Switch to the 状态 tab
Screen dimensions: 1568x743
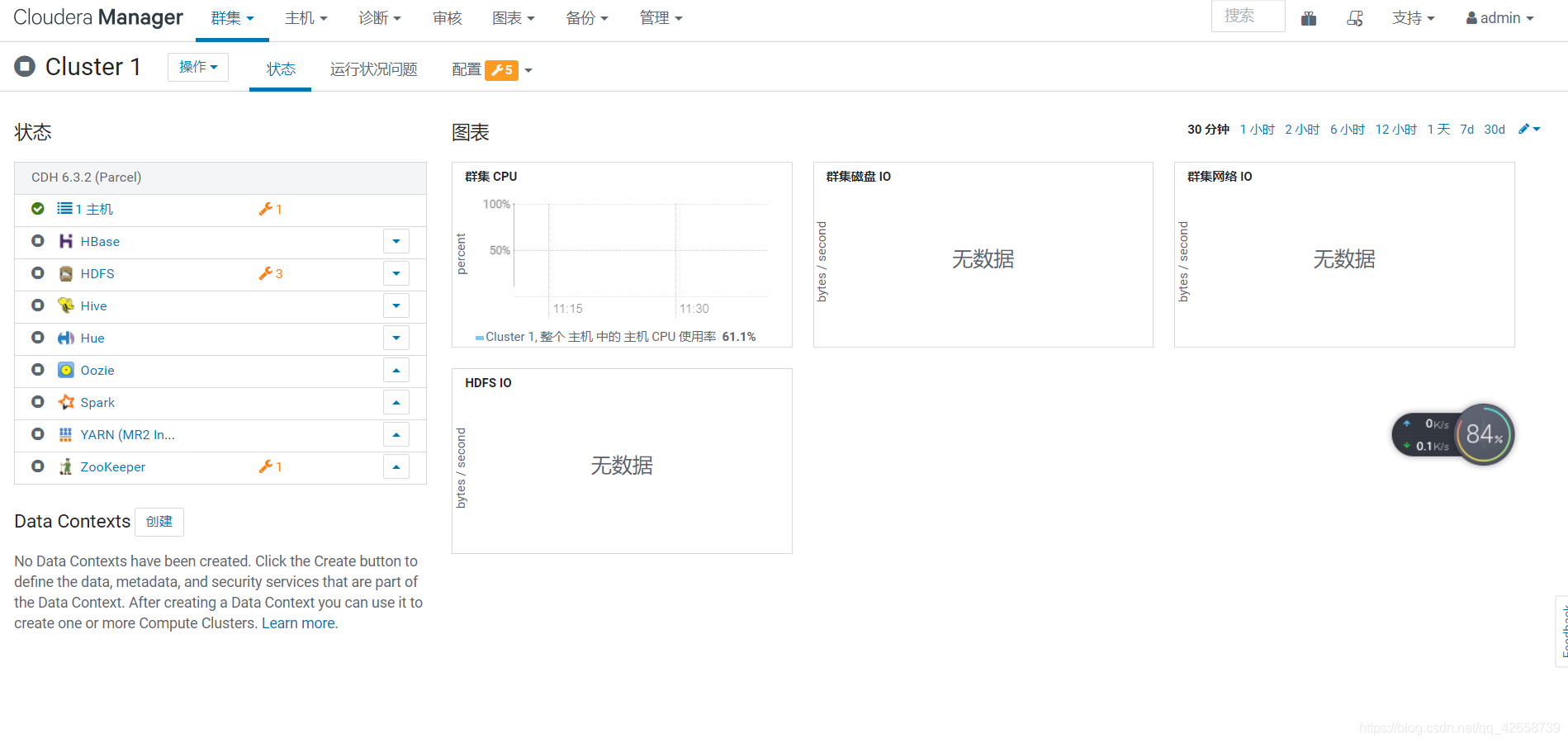pyautogui.click(x=281, y=69)
